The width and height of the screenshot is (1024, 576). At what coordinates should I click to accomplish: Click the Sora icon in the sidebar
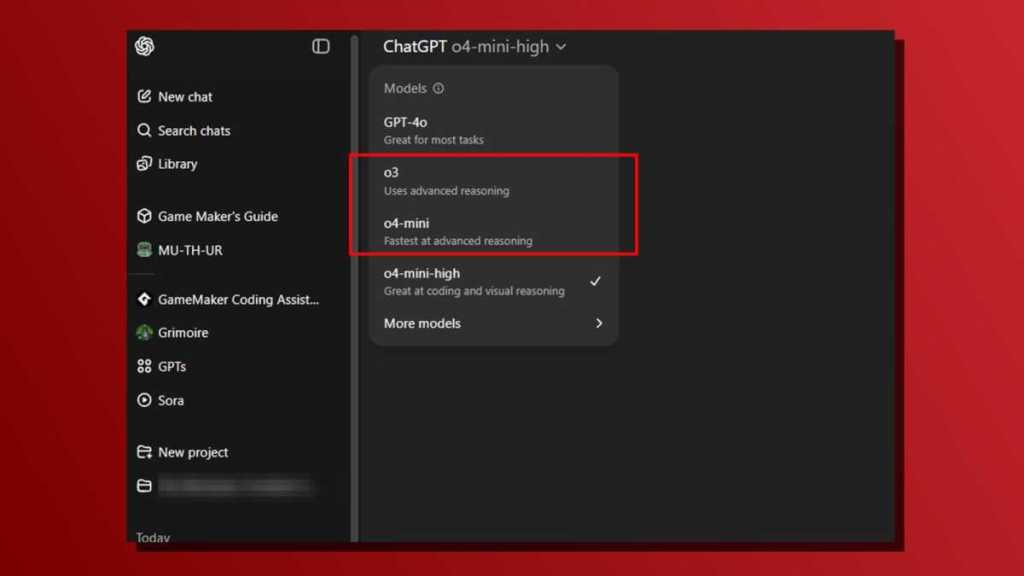[x=144, y=400]
